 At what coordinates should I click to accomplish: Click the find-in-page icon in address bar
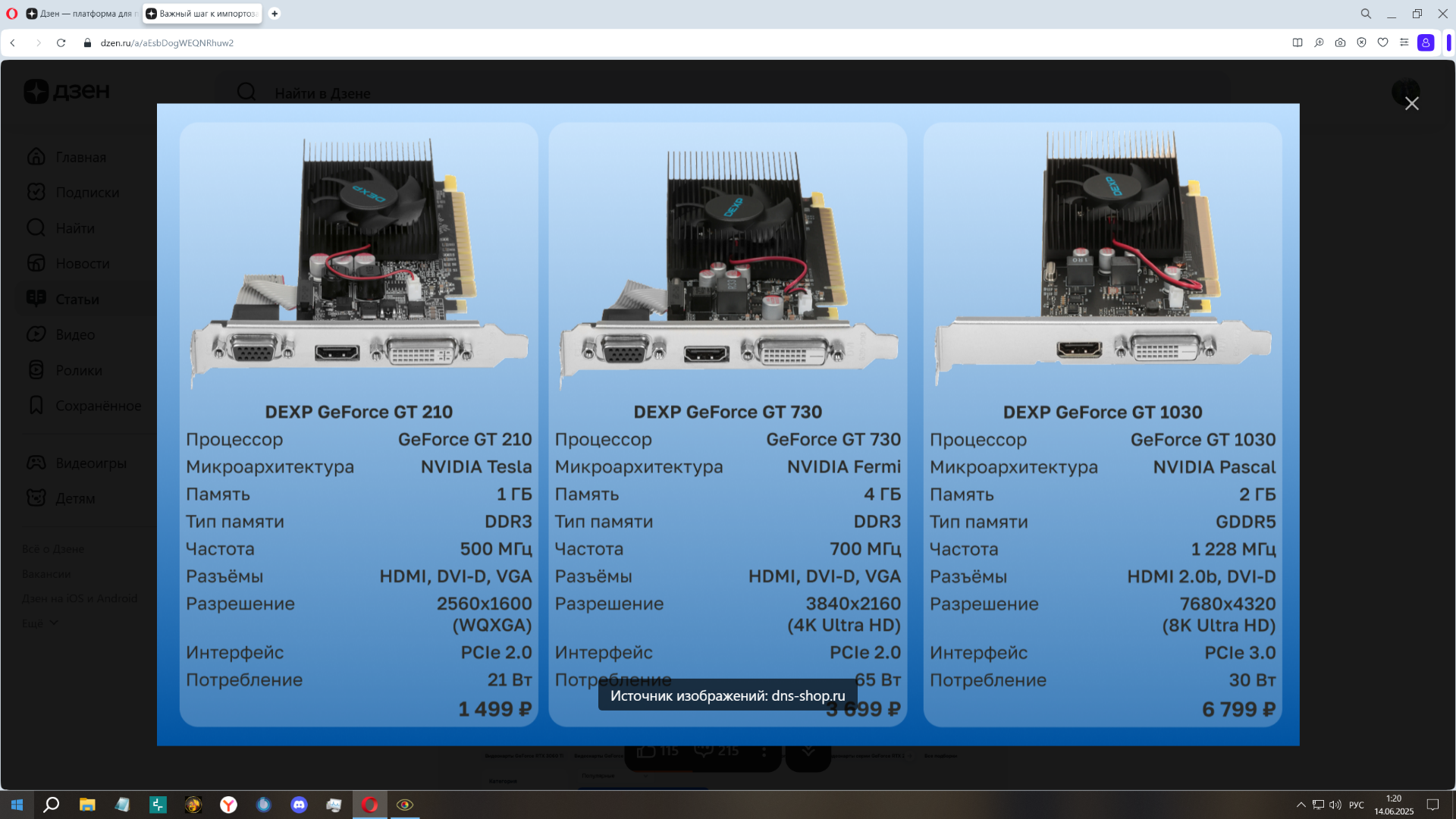[x=1319, y=43]
